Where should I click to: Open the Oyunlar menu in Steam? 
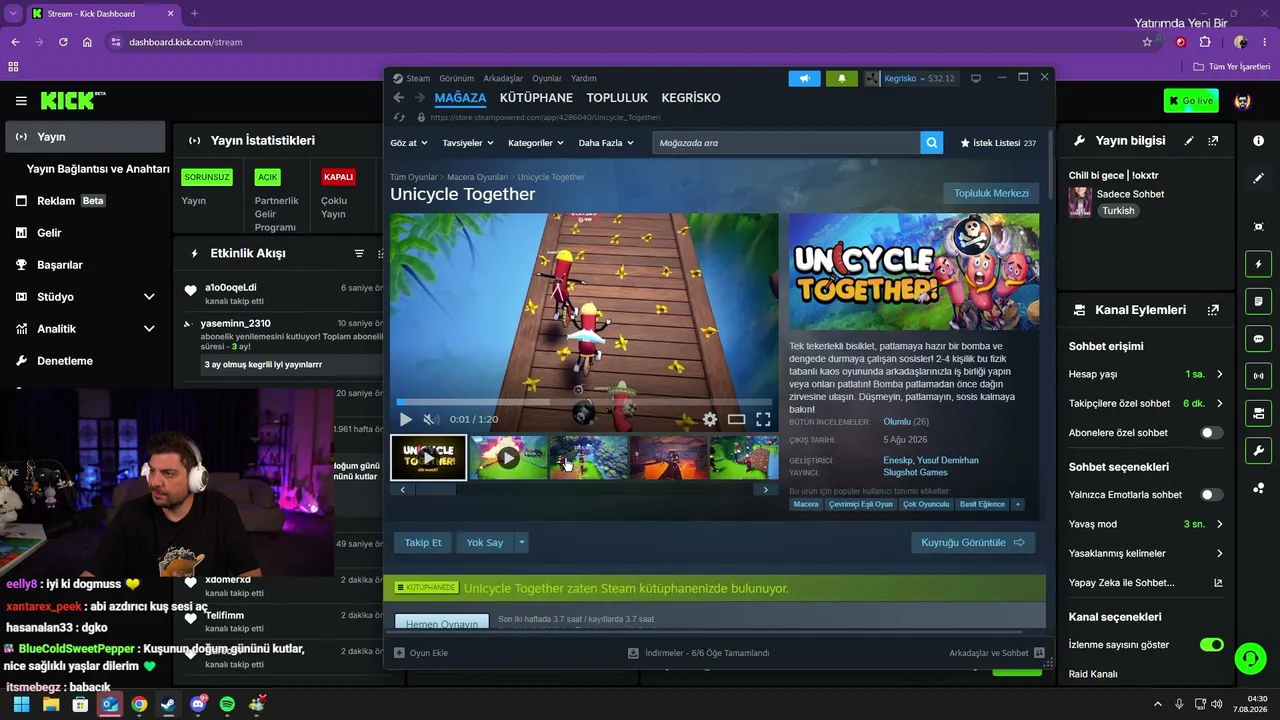coord(547,78)
